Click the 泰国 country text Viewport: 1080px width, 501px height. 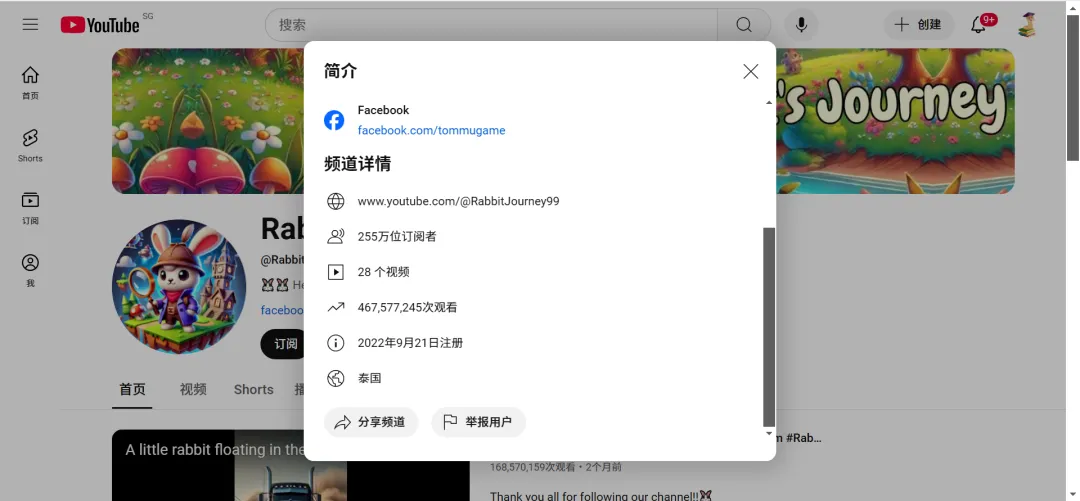(369, 378)
